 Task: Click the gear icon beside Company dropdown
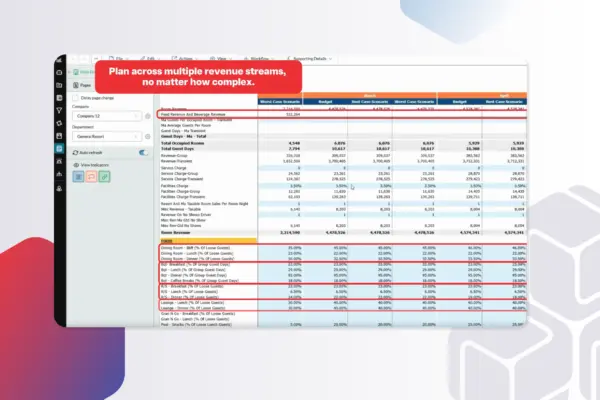coord(148,116)
